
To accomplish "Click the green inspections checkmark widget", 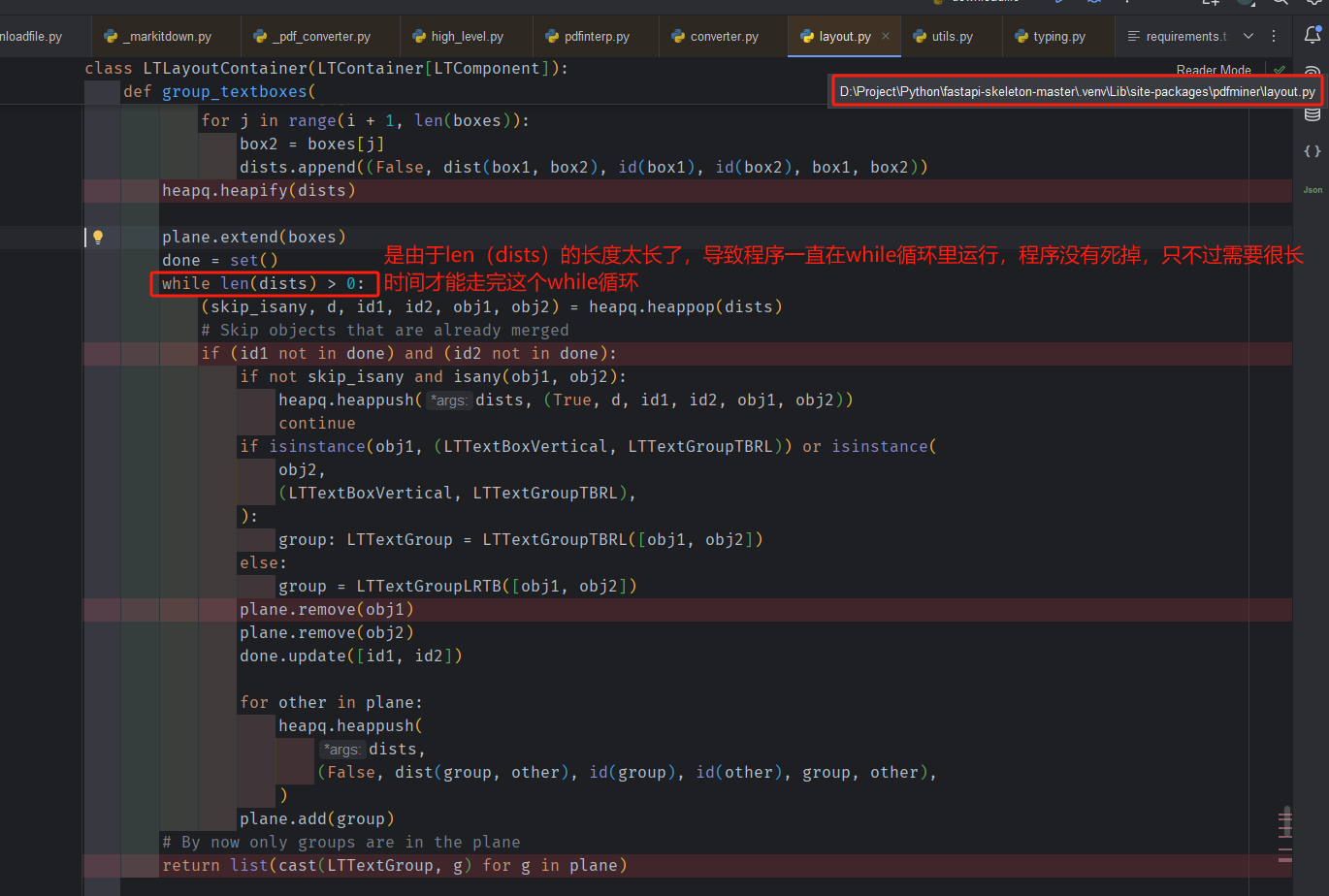I will click(x=1279, y=70).
